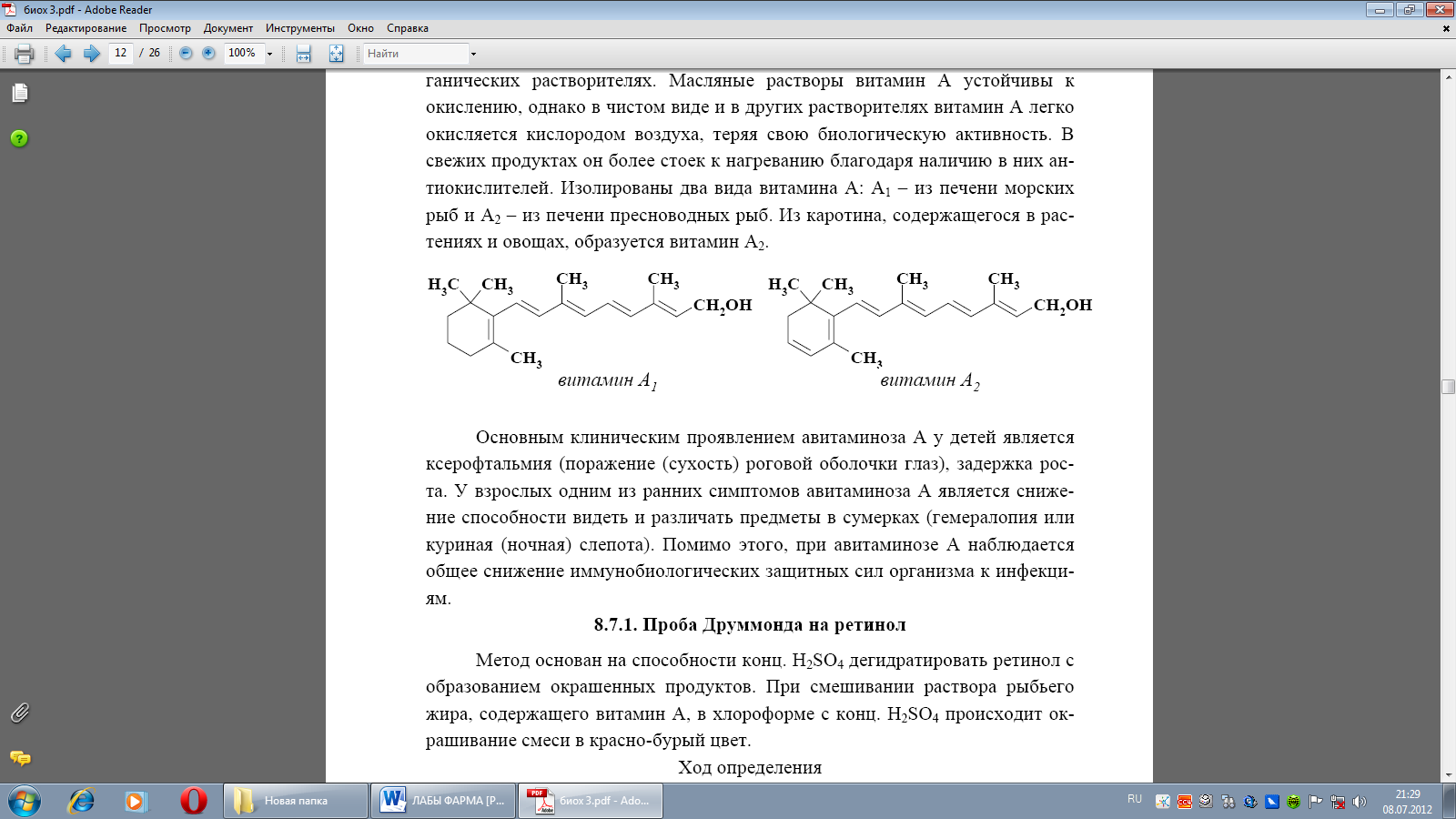Open the Attachments paperclip panel

click(20, 713)
